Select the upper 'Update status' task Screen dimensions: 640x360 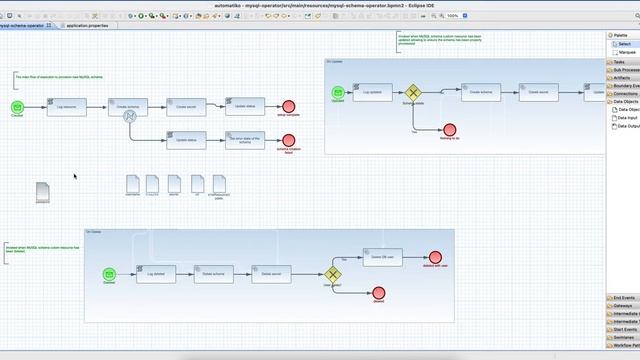[245, 107]
